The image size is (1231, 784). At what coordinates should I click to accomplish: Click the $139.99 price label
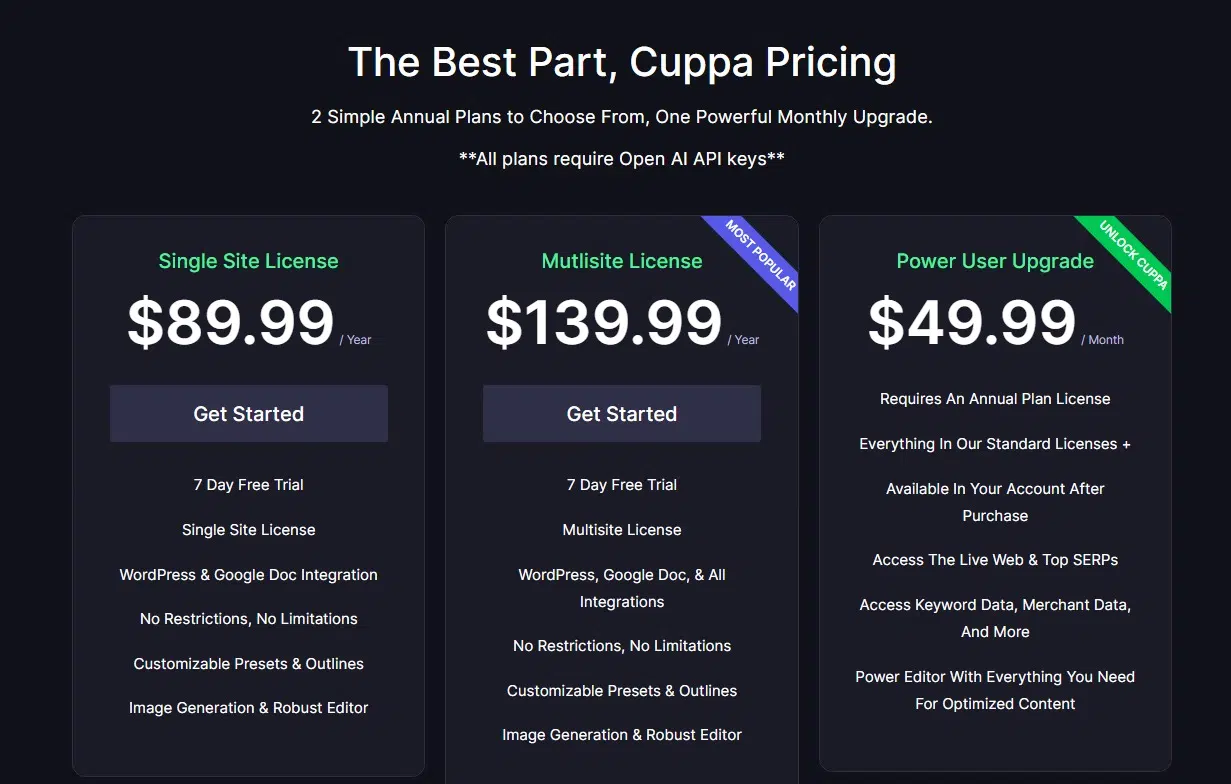tap(604, 320)
